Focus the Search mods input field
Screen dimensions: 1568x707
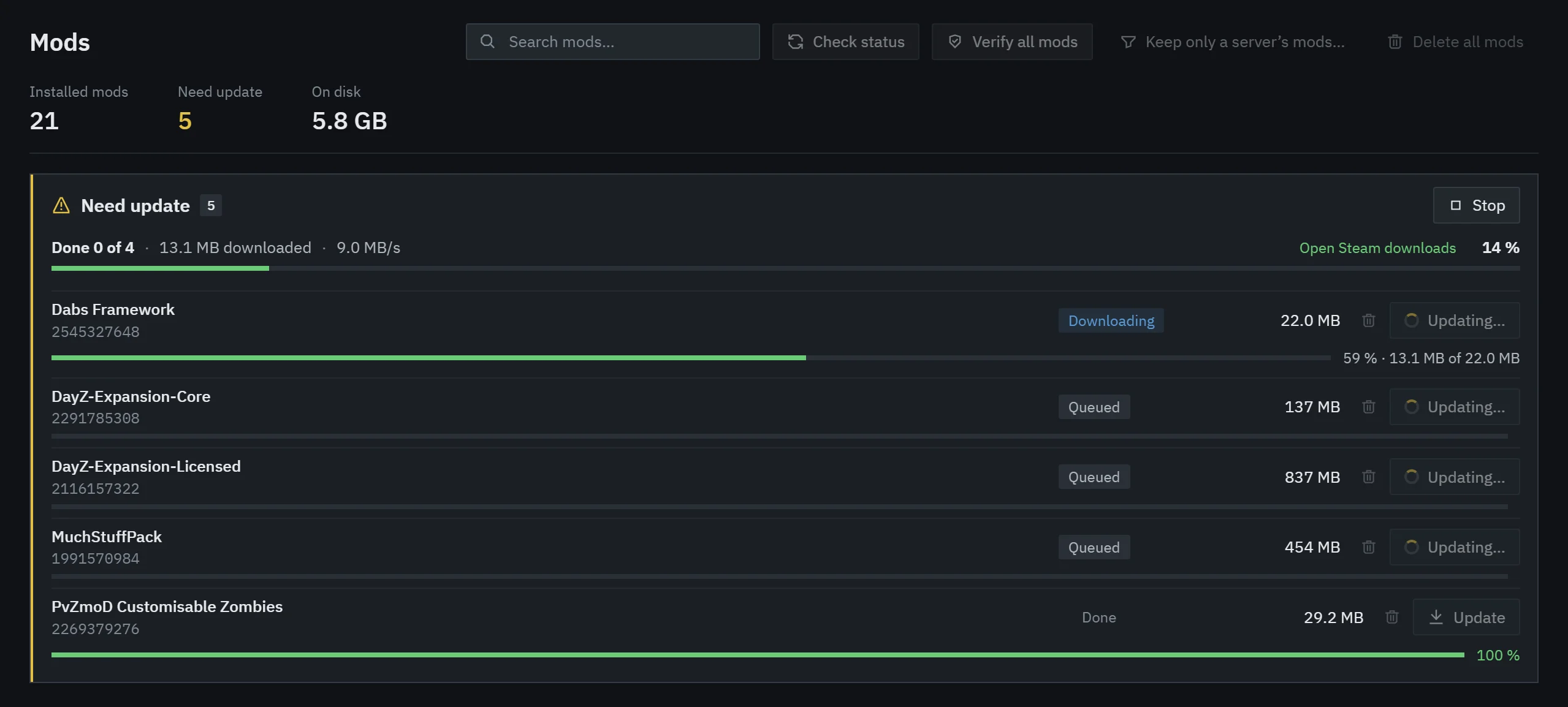tap(612, 42)
